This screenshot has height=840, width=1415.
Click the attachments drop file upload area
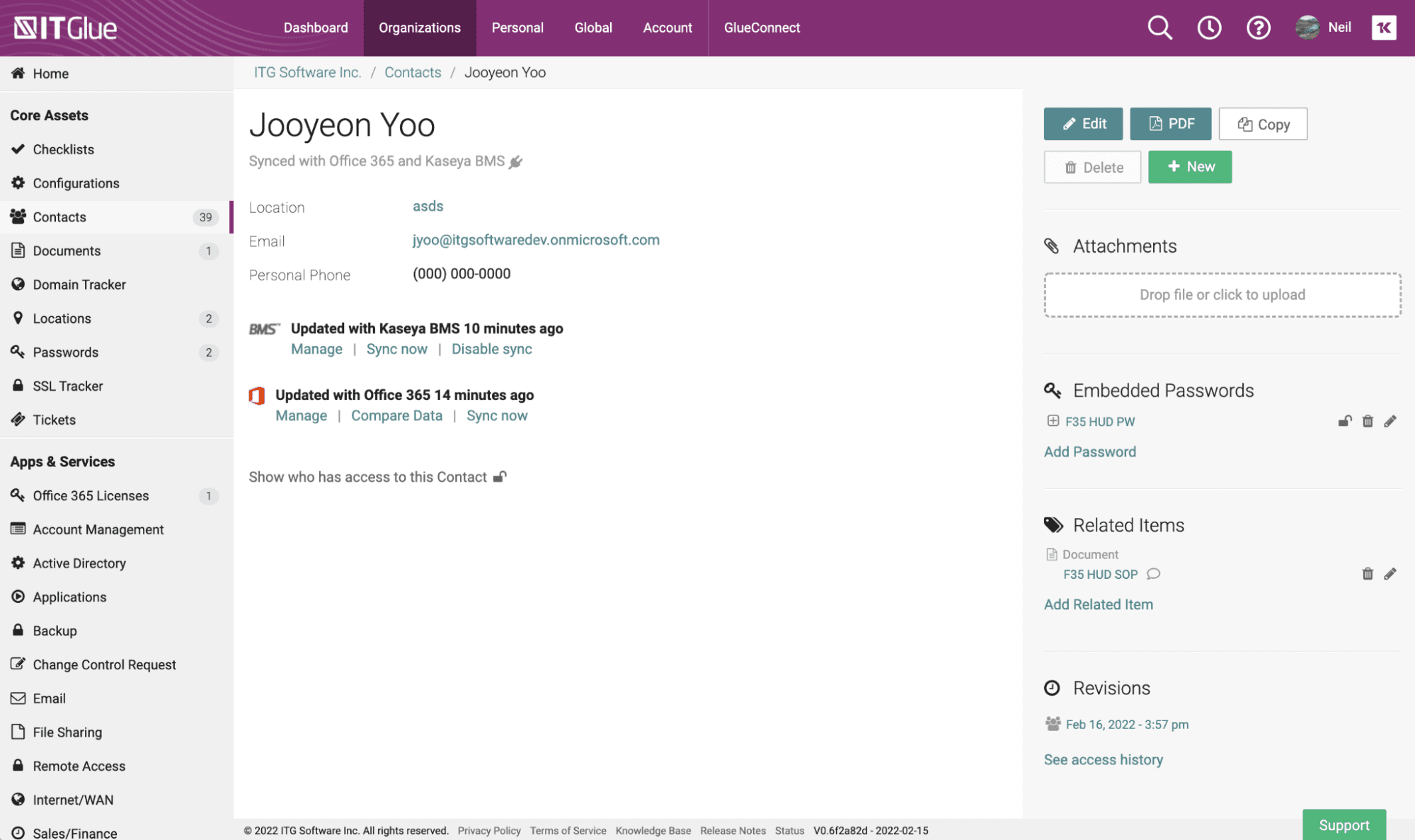pyautogui.click(x=1222, y=295)
